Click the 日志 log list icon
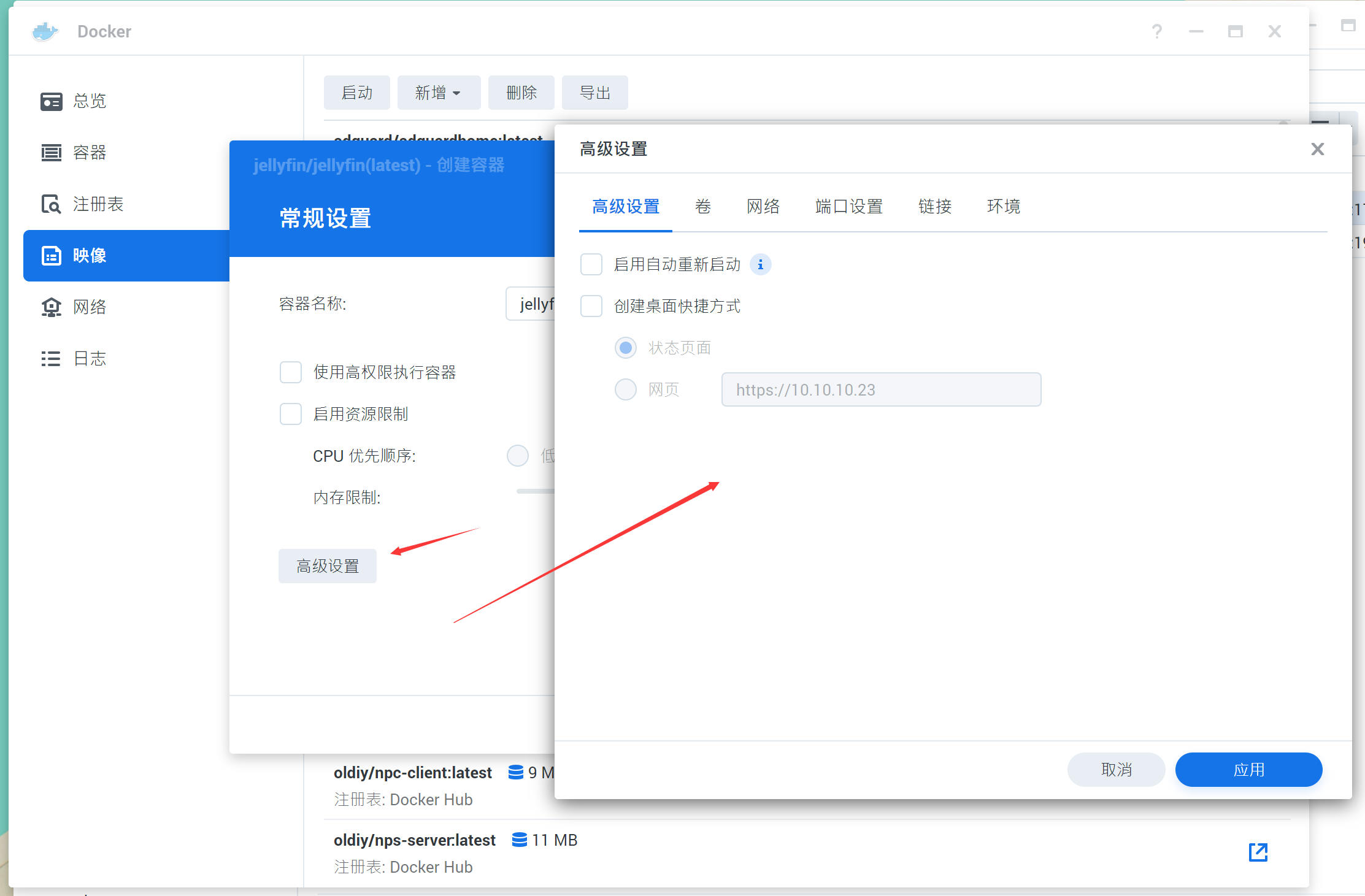This screenshot has width=1365, height=896. click(52, 359)
